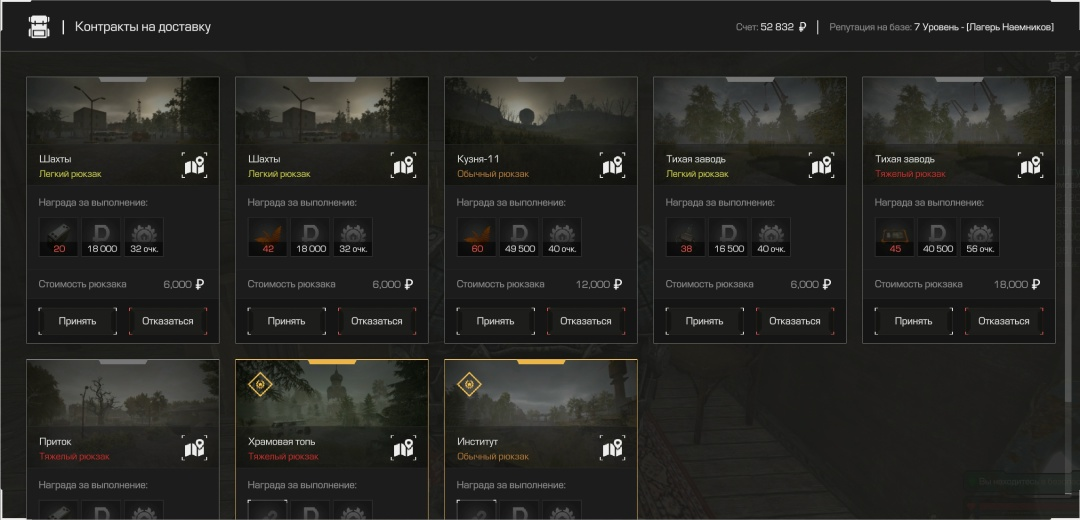This screenshot has height=520, width=1080.
Task: Decline the Тихая заводь light backpack contract
Action: click(795, 321)
